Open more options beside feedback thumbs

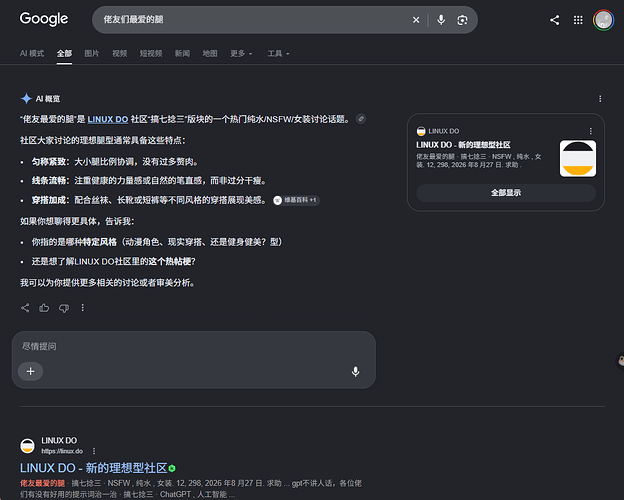click(x=82, y=308)
